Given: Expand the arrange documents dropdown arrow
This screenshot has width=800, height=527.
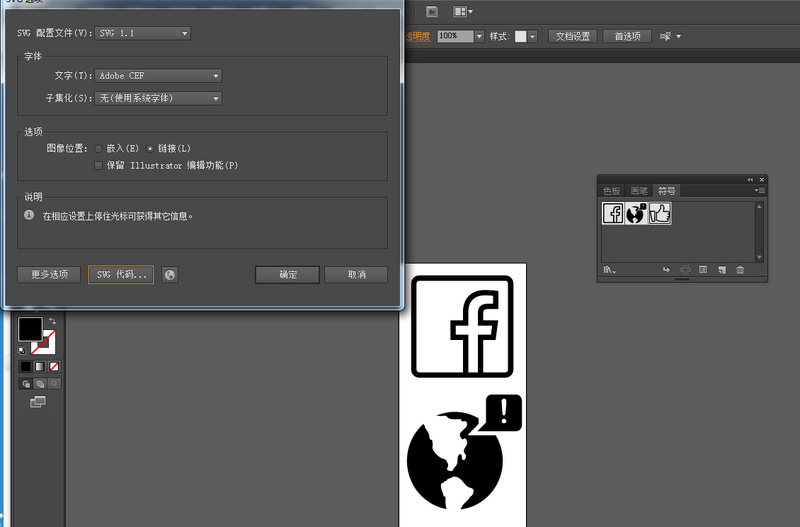Looking at the screenshot, I should pyautogui.click(x=470, y=12).
